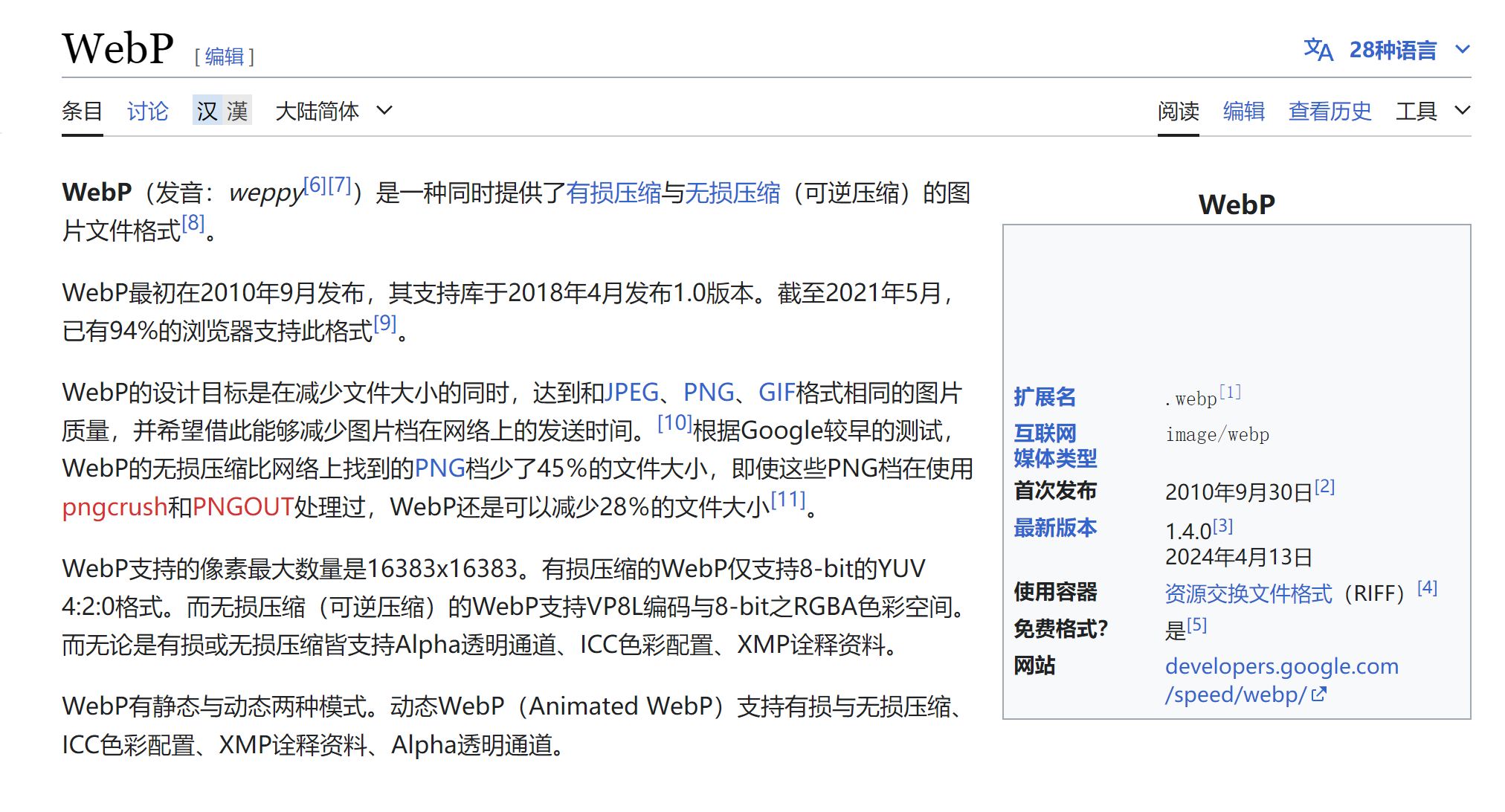The image size is (1505, 812).
Task: Switch to the 讨论 tab
Action: coord(147,112)
